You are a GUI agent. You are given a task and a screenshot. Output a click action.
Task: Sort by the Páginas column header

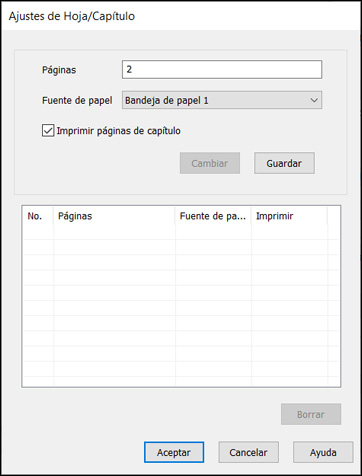tap(114, 216)
